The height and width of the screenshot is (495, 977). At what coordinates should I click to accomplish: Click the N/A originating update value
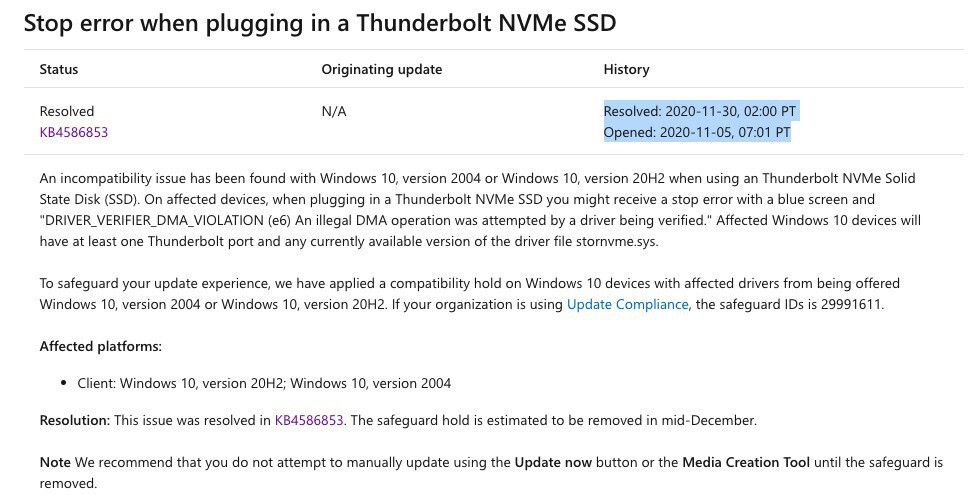point(333,111)
